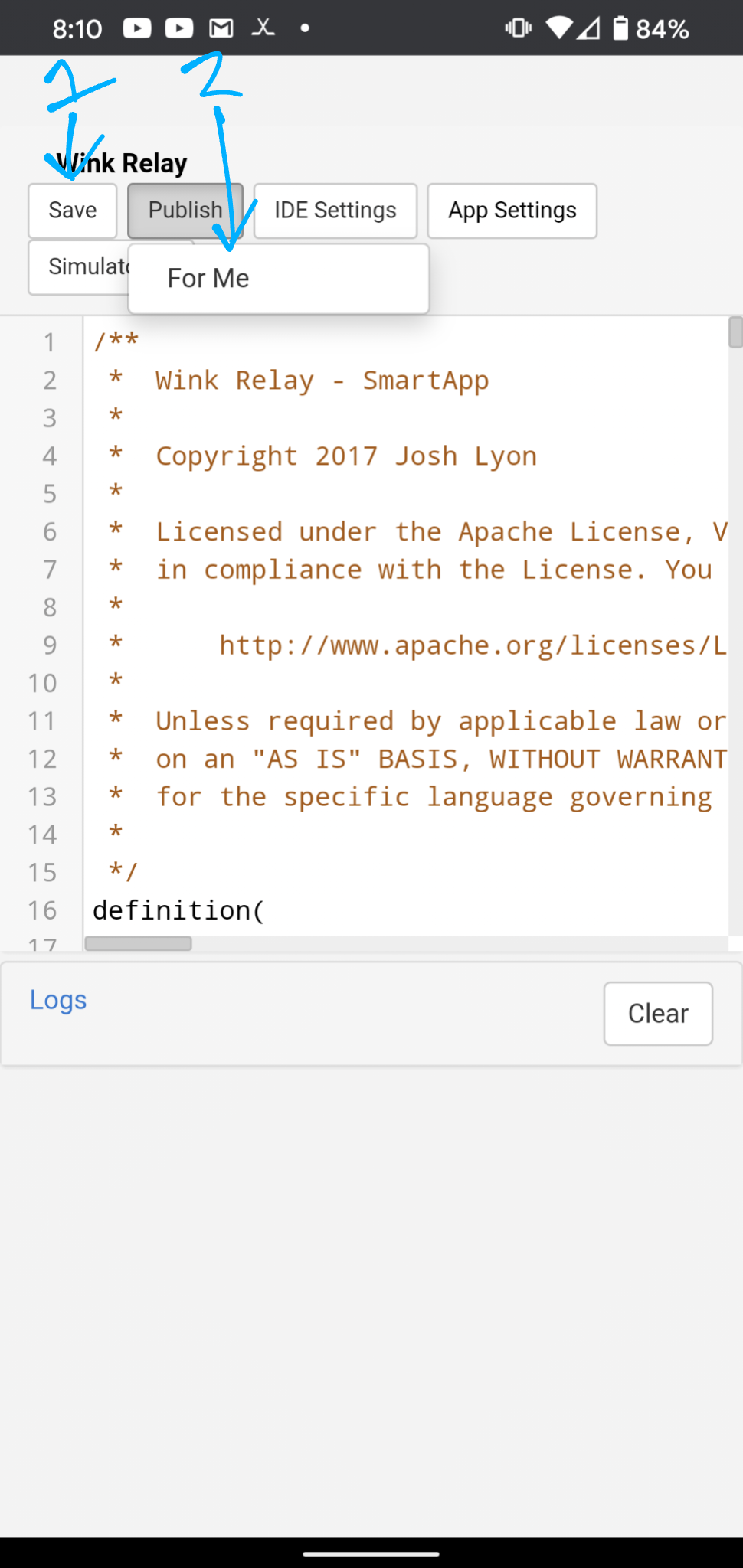Tap the battery status icon

pyautogui.click(x=620, y=28)
